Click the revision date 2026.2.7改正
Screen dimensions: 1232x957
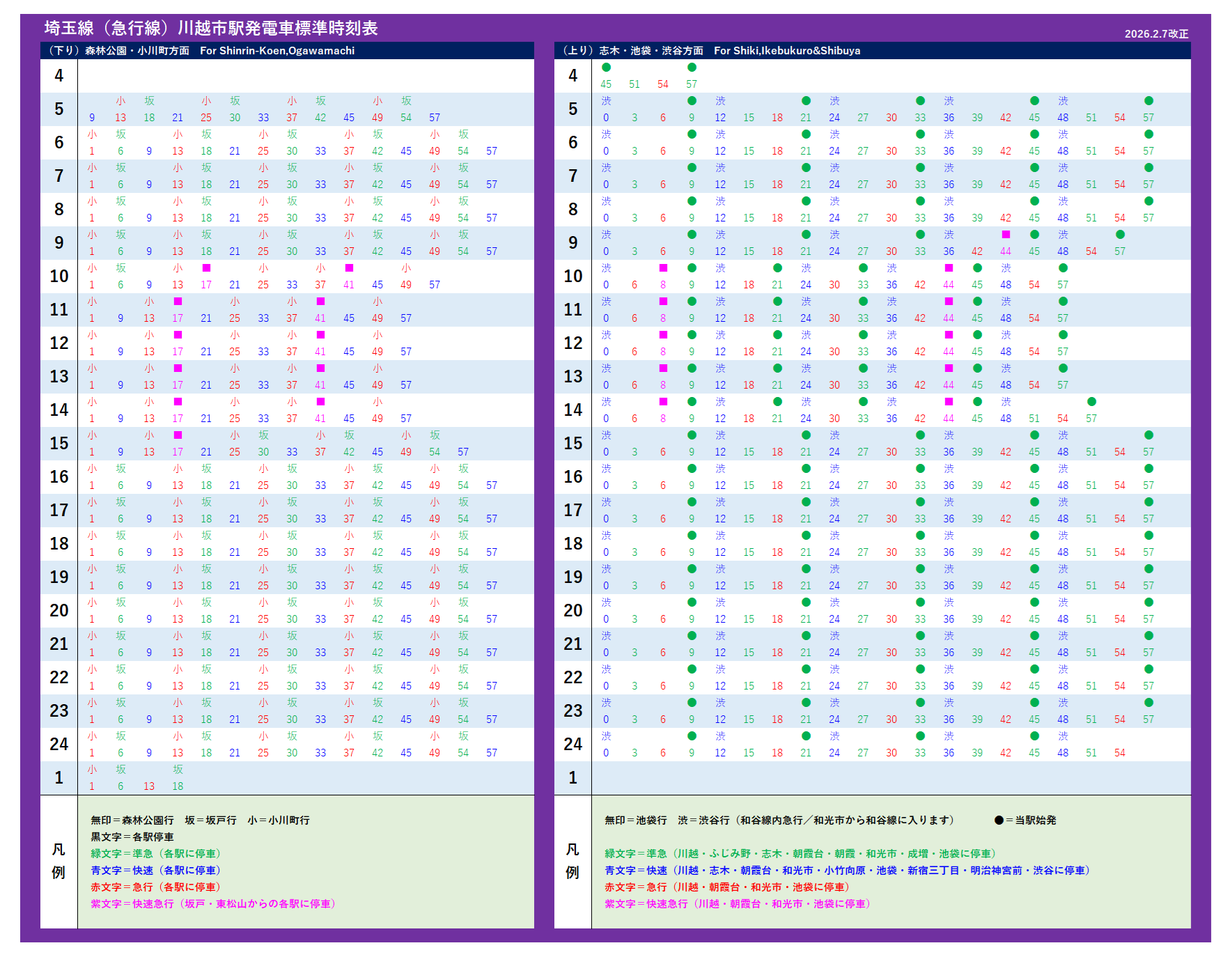[x=1156, y=33]
